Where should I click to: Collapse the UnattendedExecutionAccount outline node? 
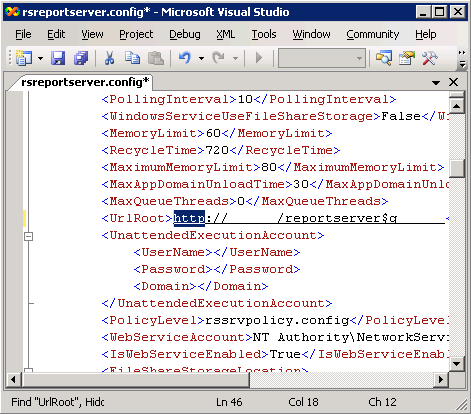pos(29,236)
